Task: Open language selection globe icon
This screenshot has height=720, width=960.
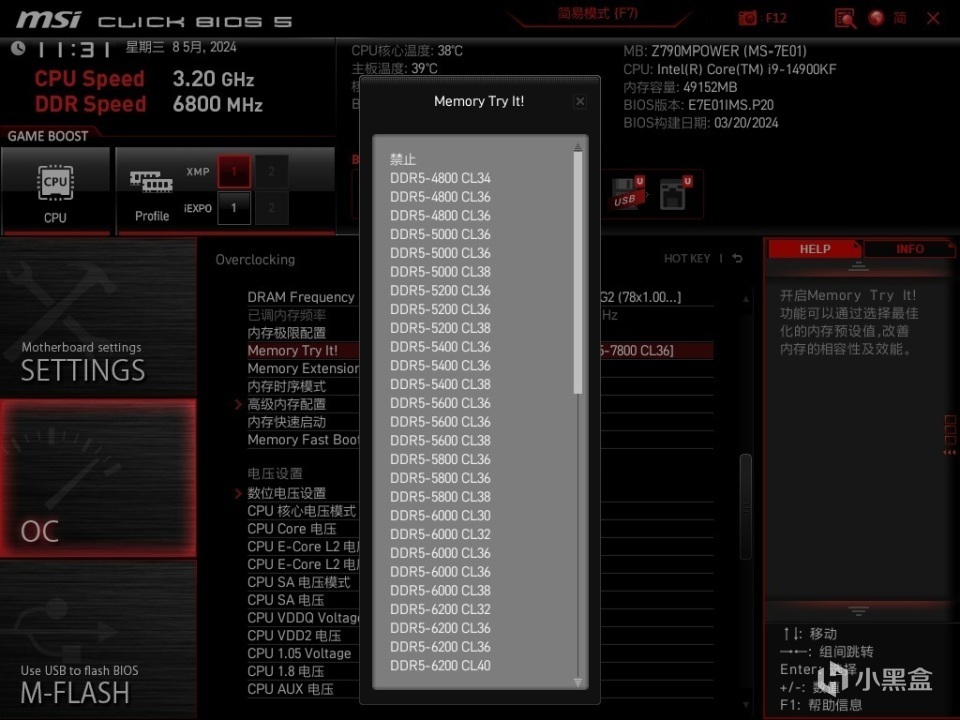Action: (877, 18)
